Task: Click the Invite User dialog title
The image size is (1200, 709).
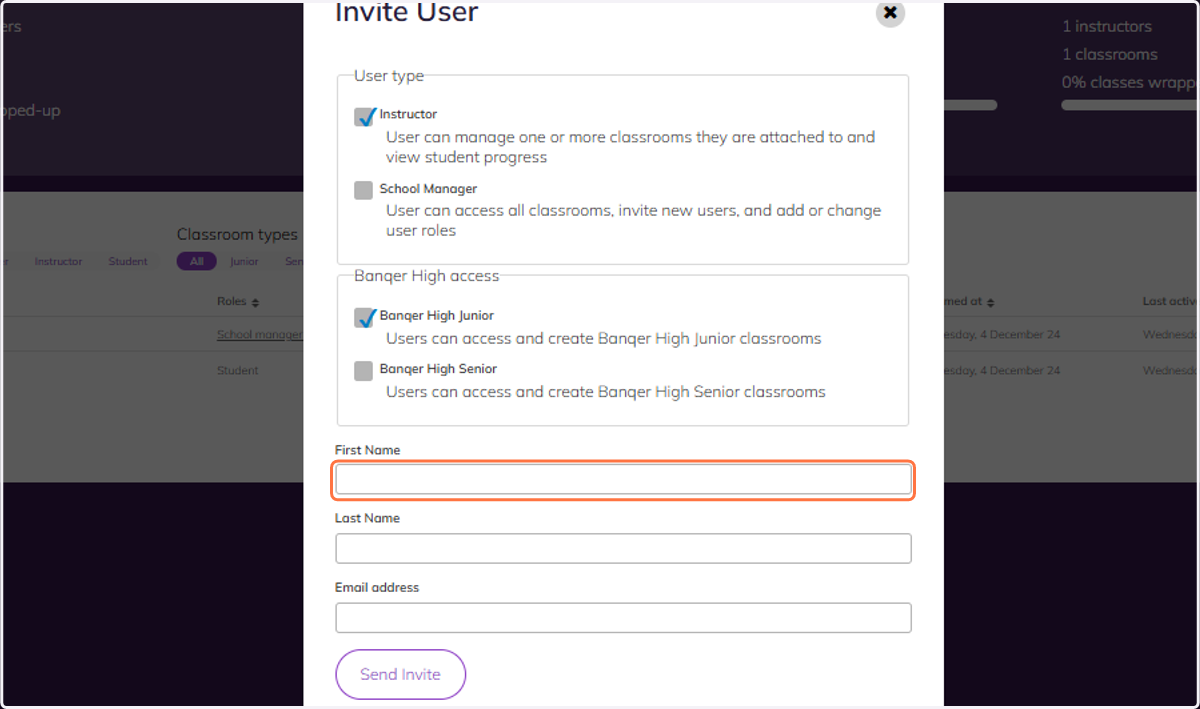Action: pos(406,13)
